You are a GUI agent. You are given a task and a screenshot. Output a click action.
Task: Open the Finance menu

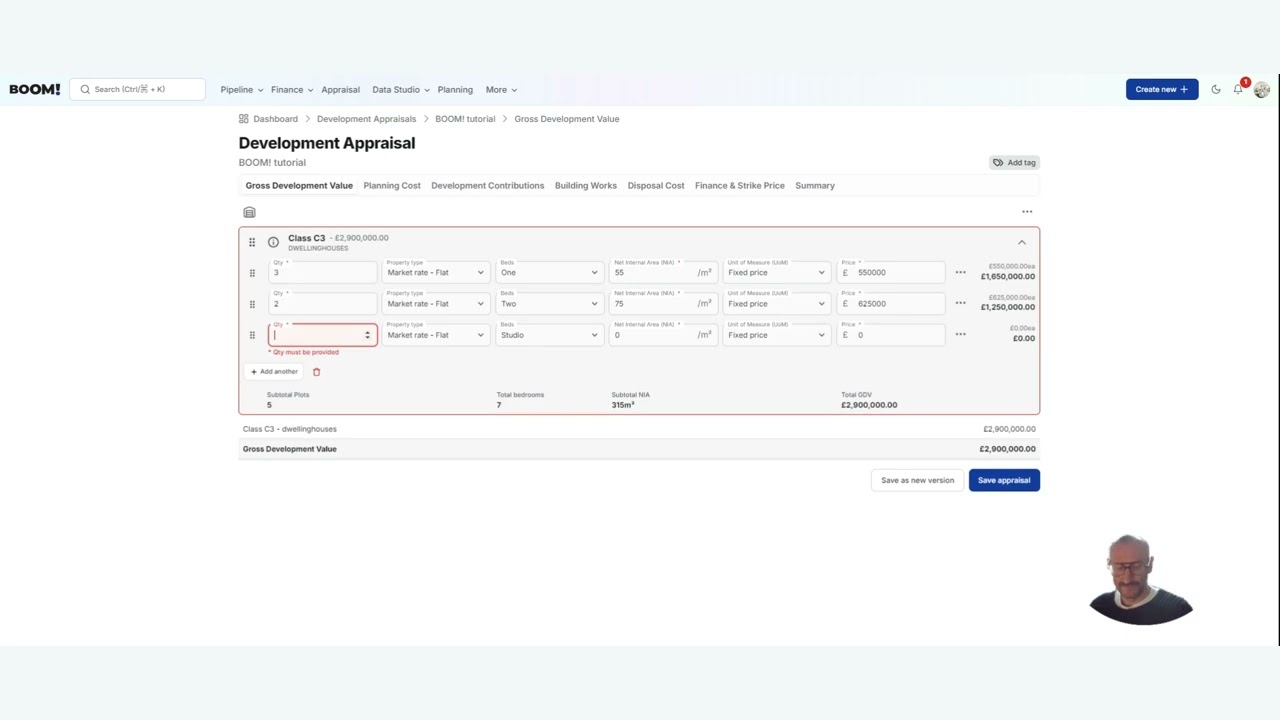tap(292, 90)
